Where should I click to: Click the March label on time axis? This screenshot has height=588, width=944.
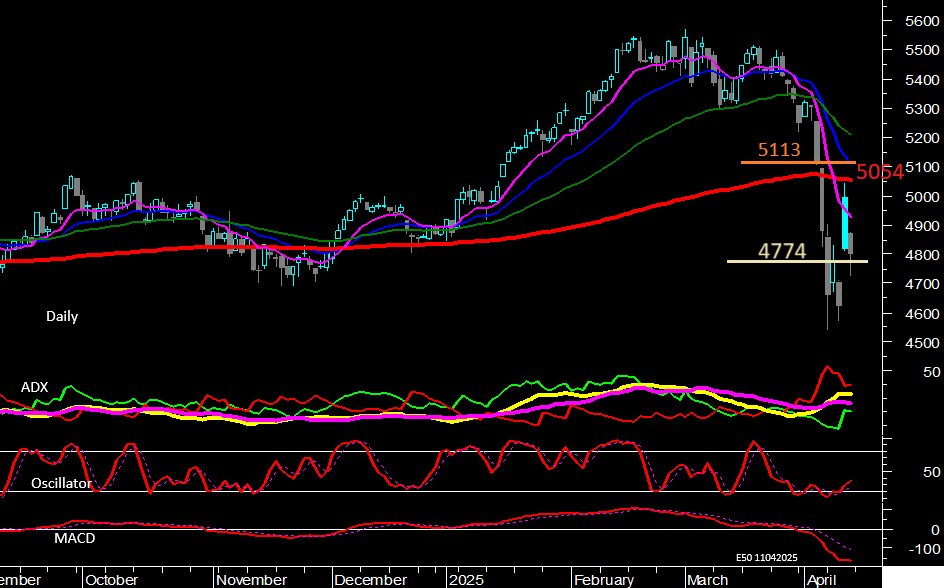pyautogui.click(x=707, y=580)
